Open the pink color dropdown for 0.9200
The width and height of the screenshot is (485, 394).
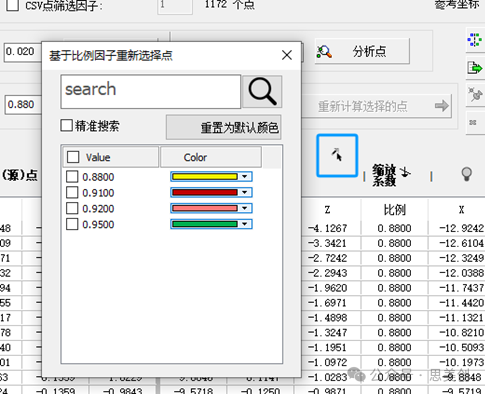245,208
